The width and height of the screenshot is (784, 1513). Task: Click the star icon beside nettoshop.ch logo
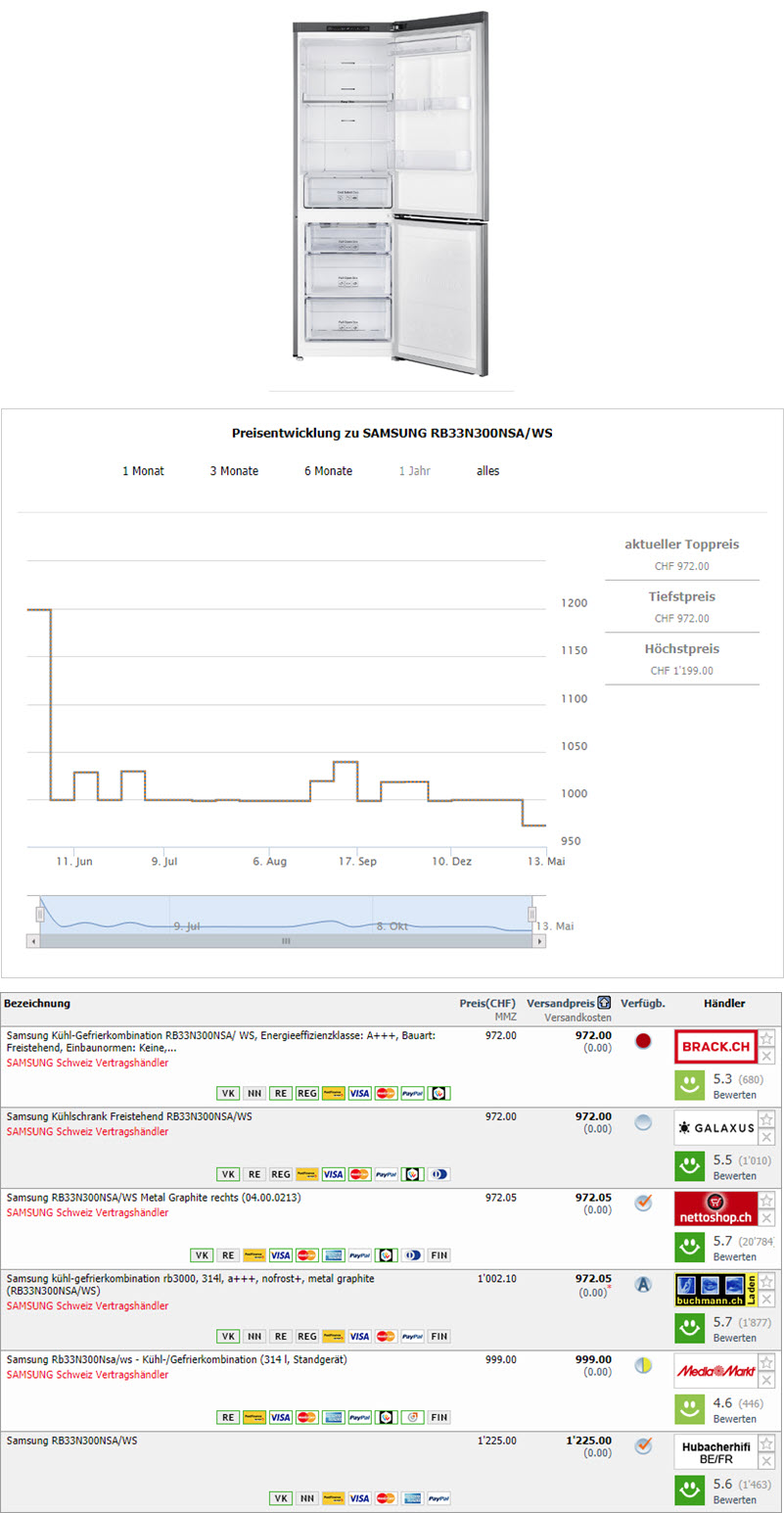pyautogui.click(x=767, y=1201)
